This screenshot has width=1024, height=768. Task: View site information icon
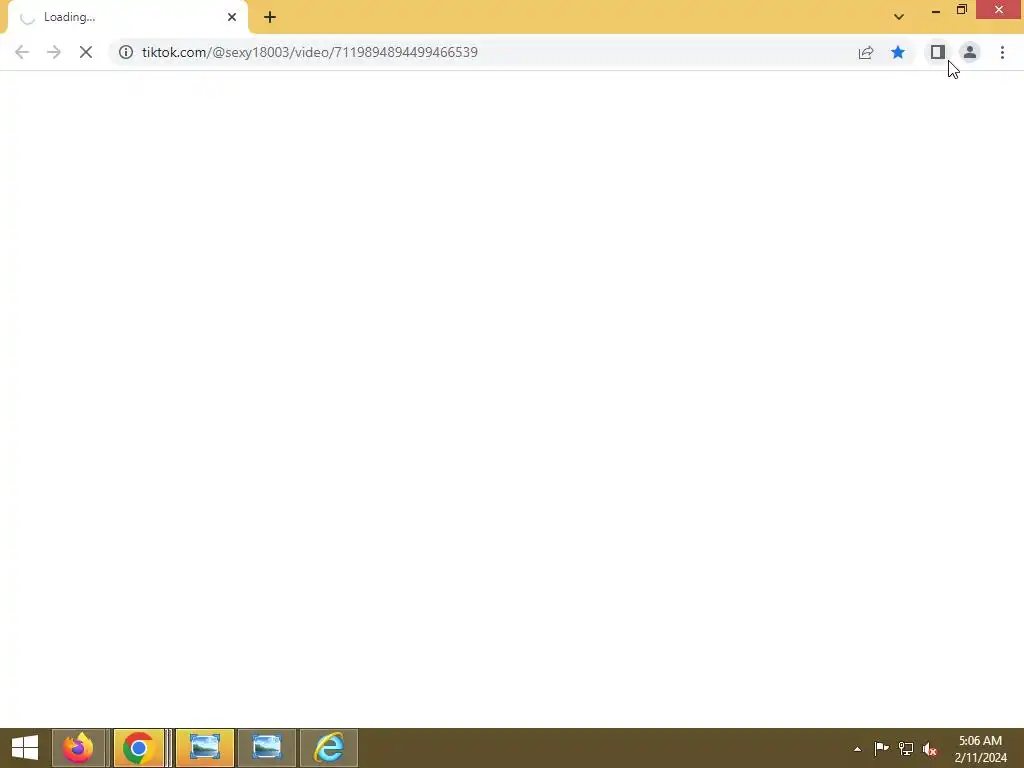tap(126, 52)
